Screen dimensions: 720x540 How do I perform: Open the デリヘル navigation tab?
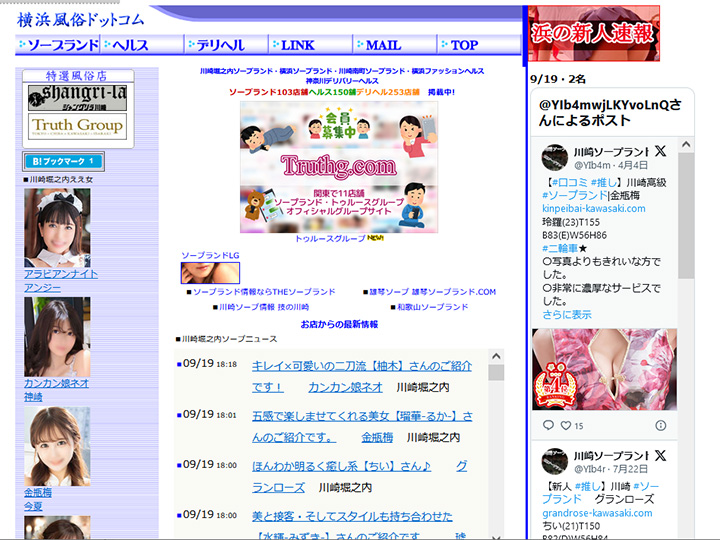pos(226,45)
